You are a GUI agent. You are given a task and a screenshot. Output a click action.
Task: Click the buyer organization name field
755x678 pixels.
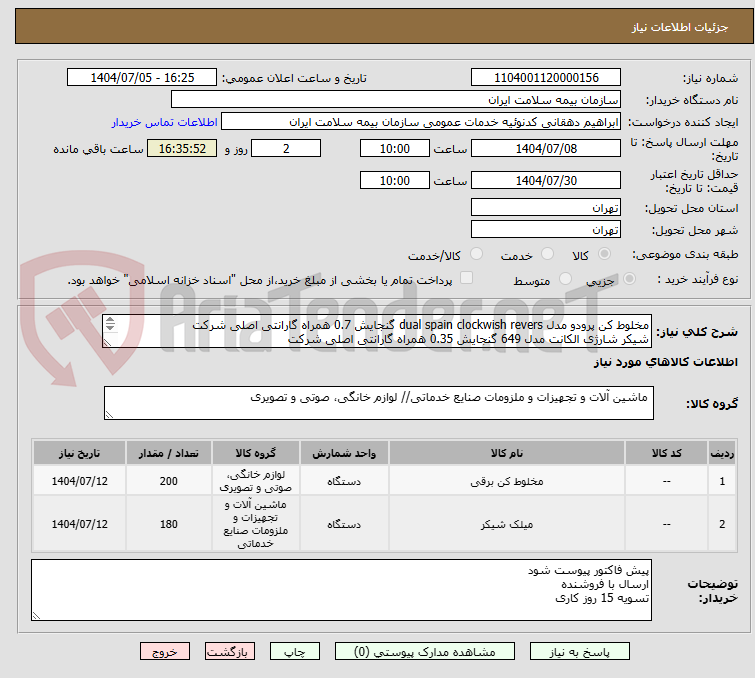(396, 100)
